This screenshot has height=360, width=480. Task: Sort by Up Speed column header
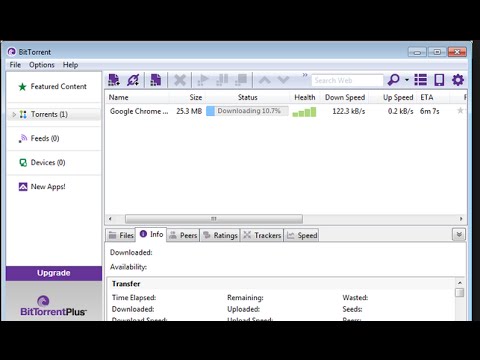(393, 97)
